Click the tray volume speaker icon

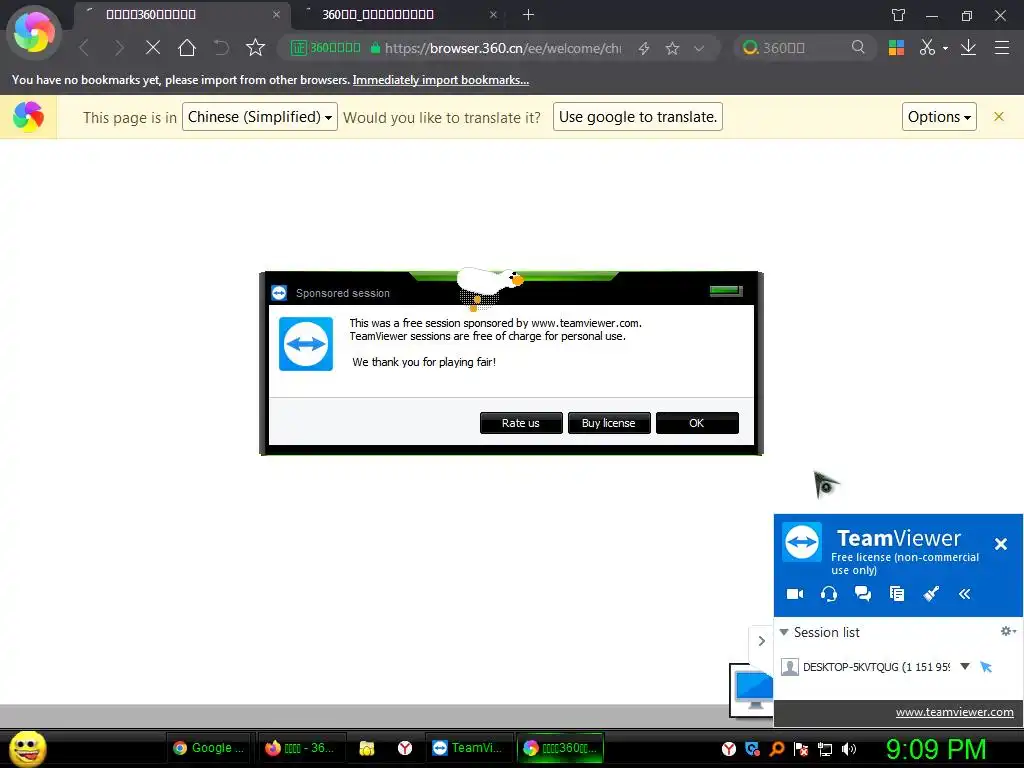coord(849,749)
